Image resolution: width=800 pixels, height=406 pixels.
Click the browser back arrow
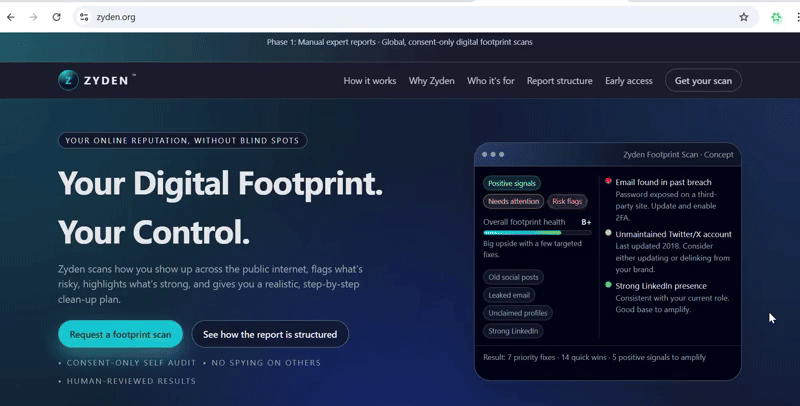click(11, 17)
